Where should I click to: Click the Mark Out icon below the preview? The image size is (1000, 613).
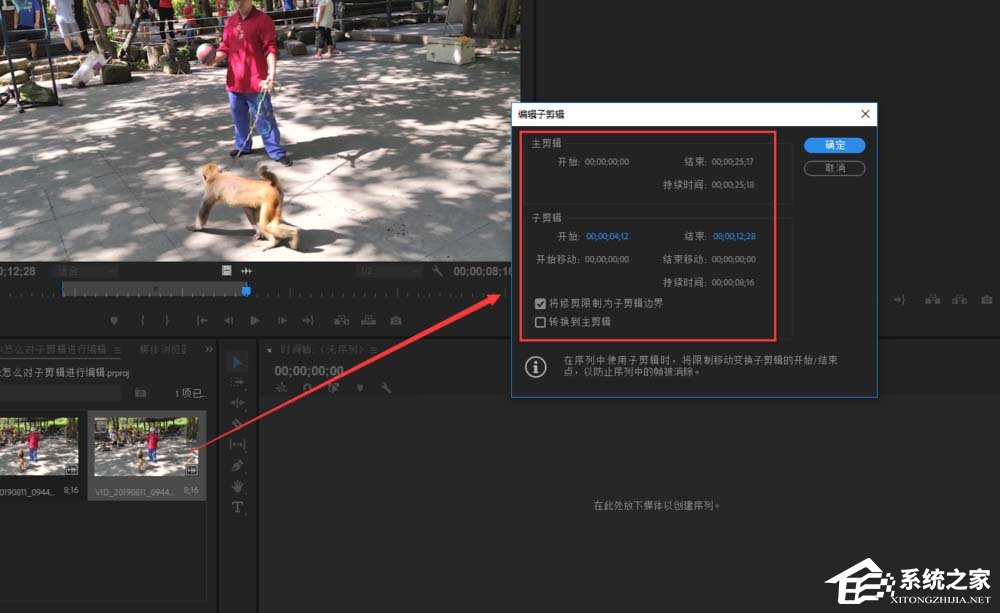167,320
